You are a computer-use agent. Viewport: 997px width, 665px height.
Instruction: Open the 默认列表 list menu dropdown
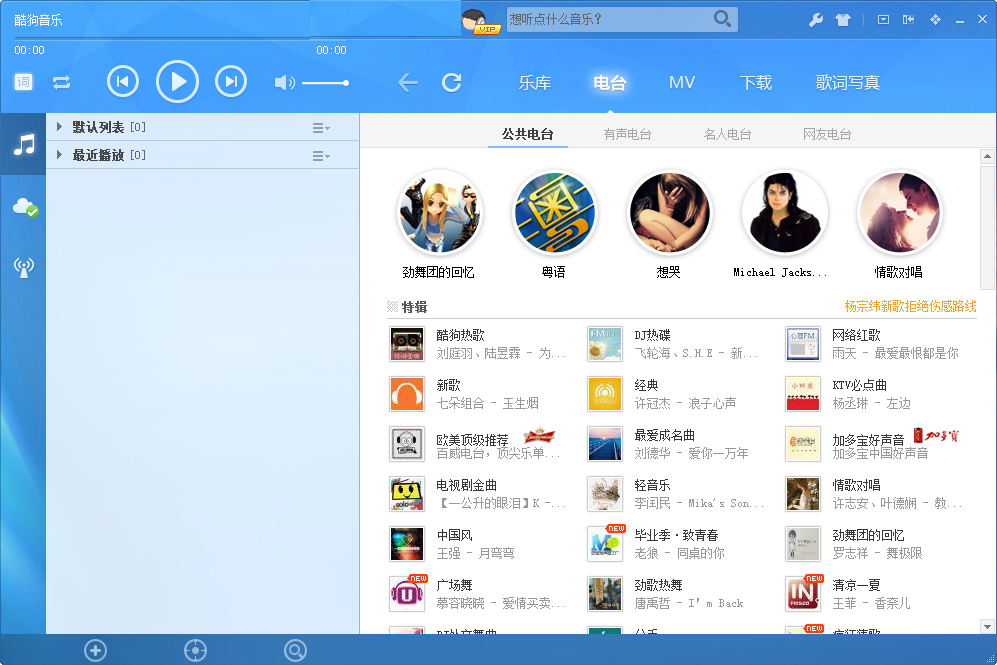321,128
